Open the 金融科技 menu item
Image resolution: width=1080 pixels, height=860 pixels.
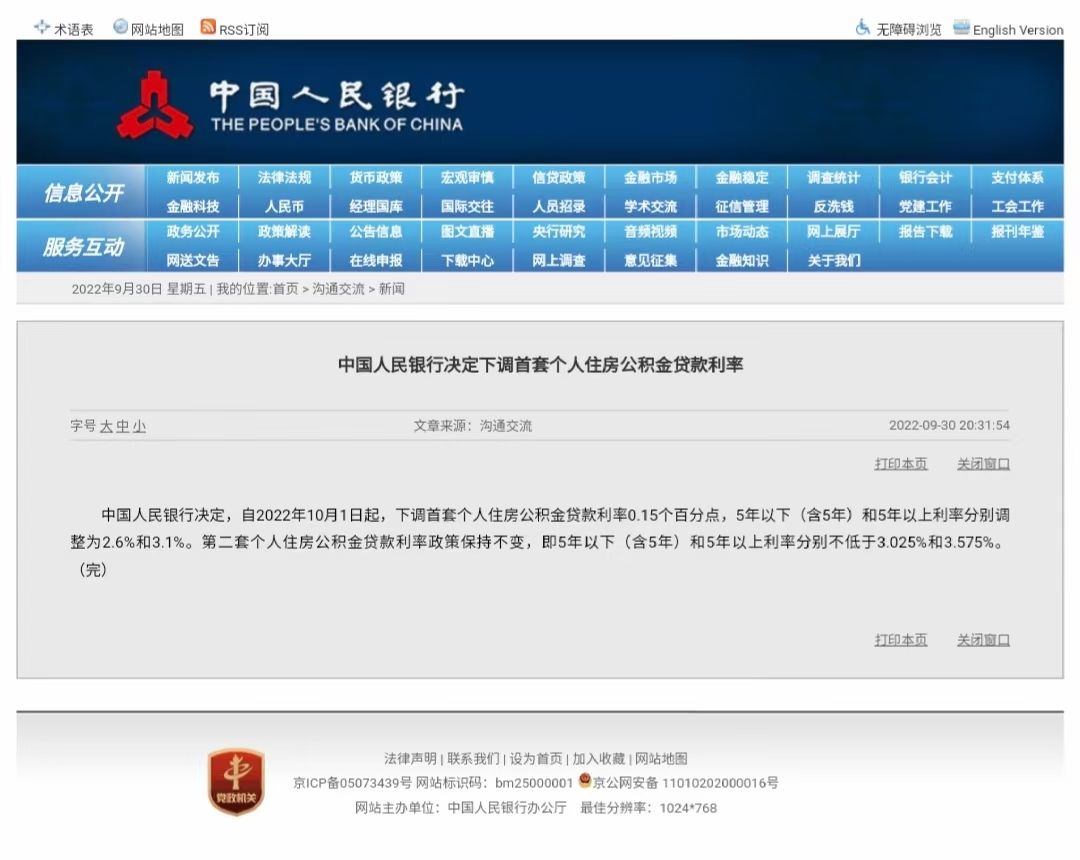click(x=193, y=207)
